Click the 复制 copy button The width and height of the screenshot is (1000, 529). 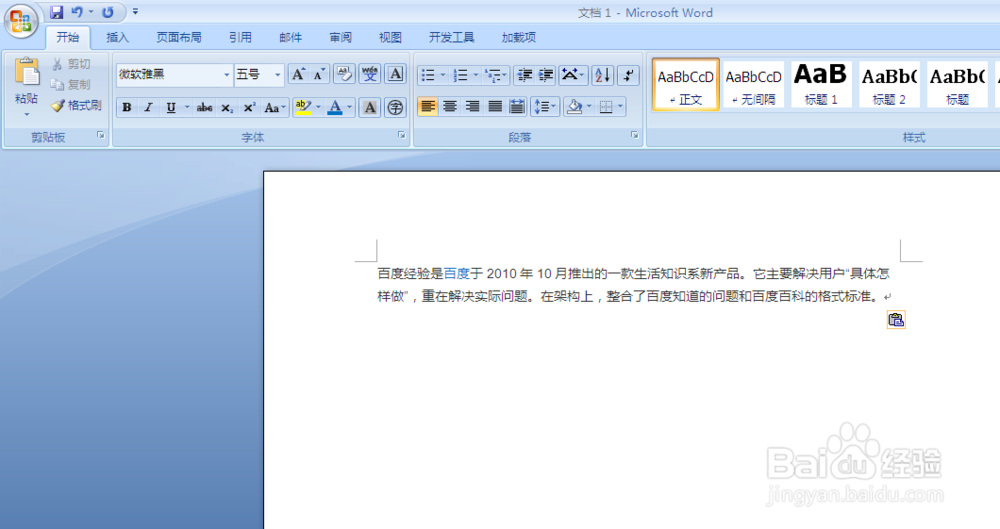tap(71, 85)
